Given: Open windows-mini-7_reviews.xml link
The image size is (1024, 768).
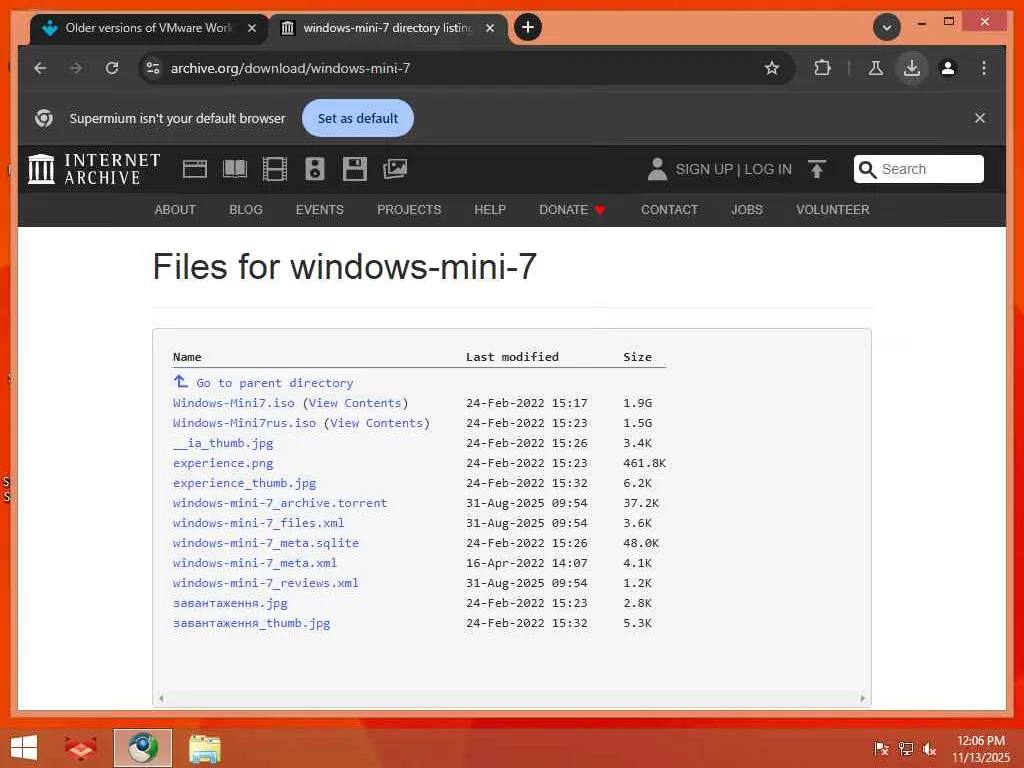Looking at the screenshot, I should pos(266,583).
